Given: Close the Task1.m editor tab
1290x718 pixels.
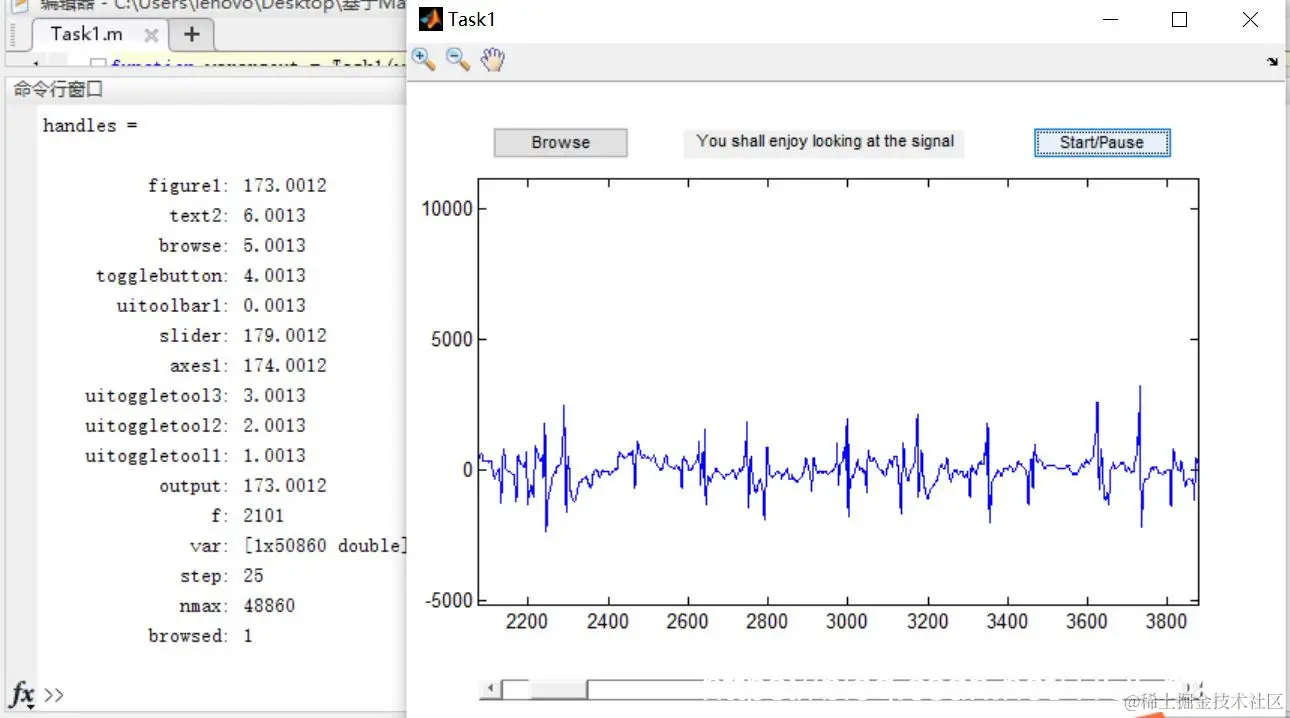Looking at the screenshot, I should click(x=151, y=35).
